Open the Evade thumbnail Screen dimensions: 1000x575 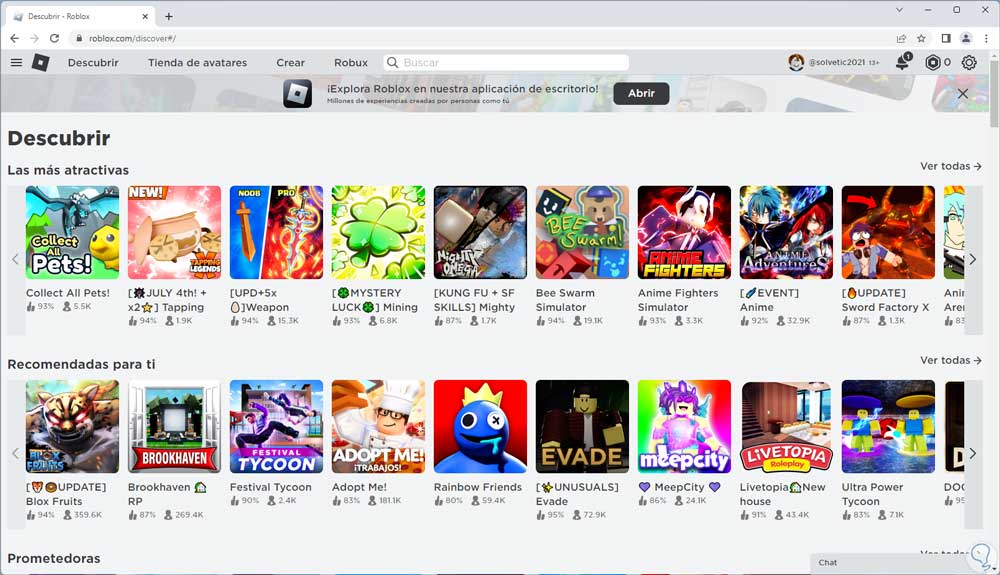(582, 426)
